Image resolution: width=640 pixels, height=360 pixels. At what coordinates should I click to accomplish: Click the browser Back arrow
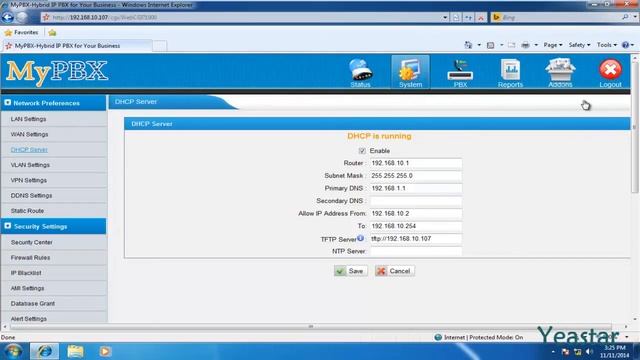click(x=7, y=17)
